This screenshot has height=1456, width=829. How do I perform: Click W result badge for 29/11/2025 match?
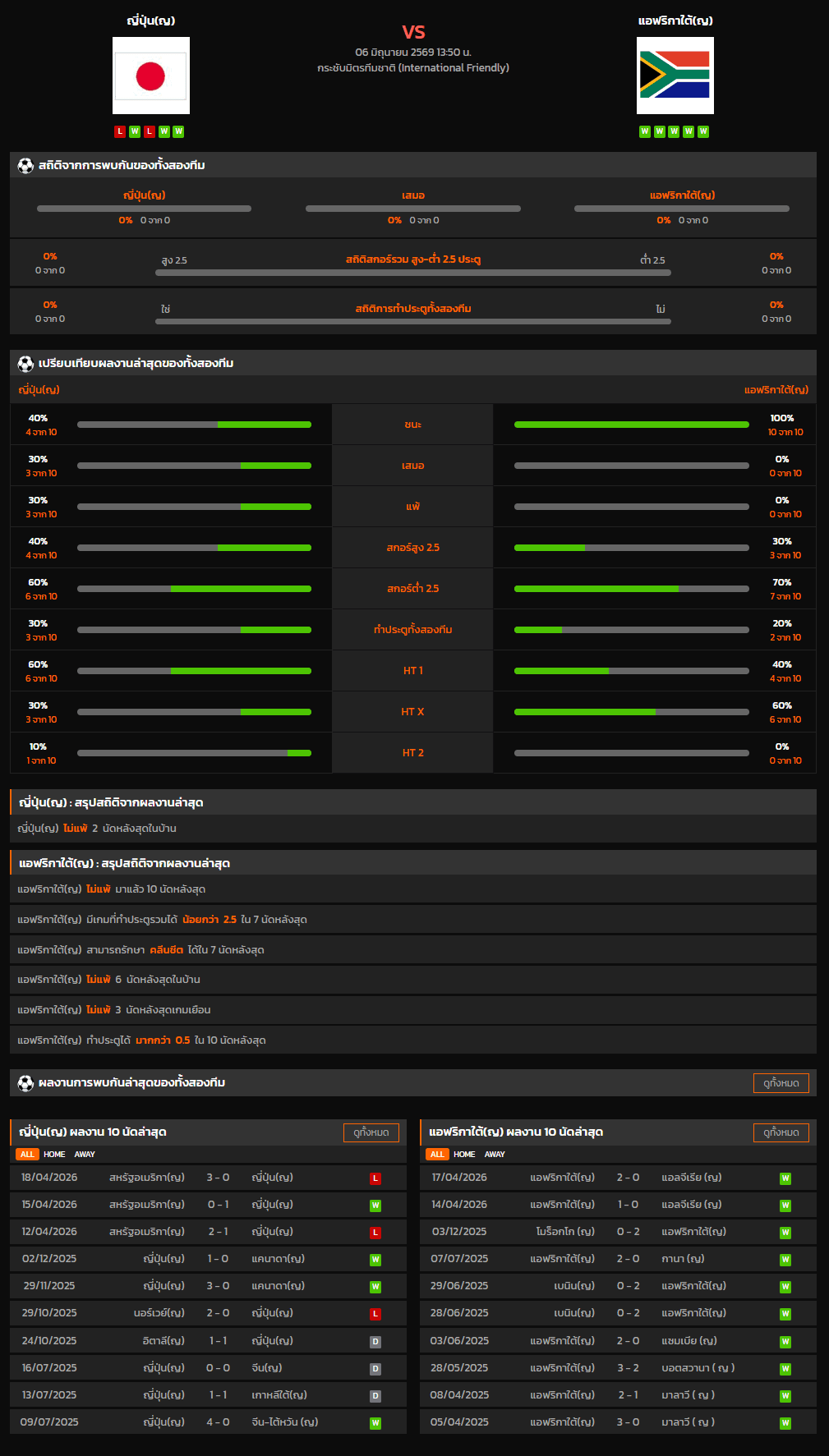click(375, 1287)
